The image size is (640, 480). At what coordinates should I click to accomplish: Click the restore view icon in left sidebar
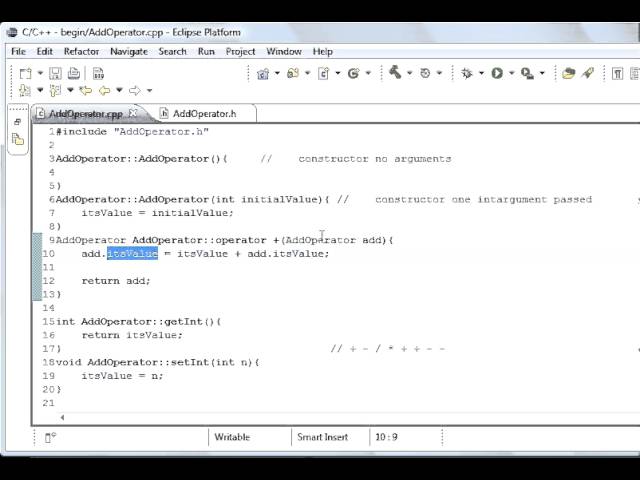tap(18, 122)
